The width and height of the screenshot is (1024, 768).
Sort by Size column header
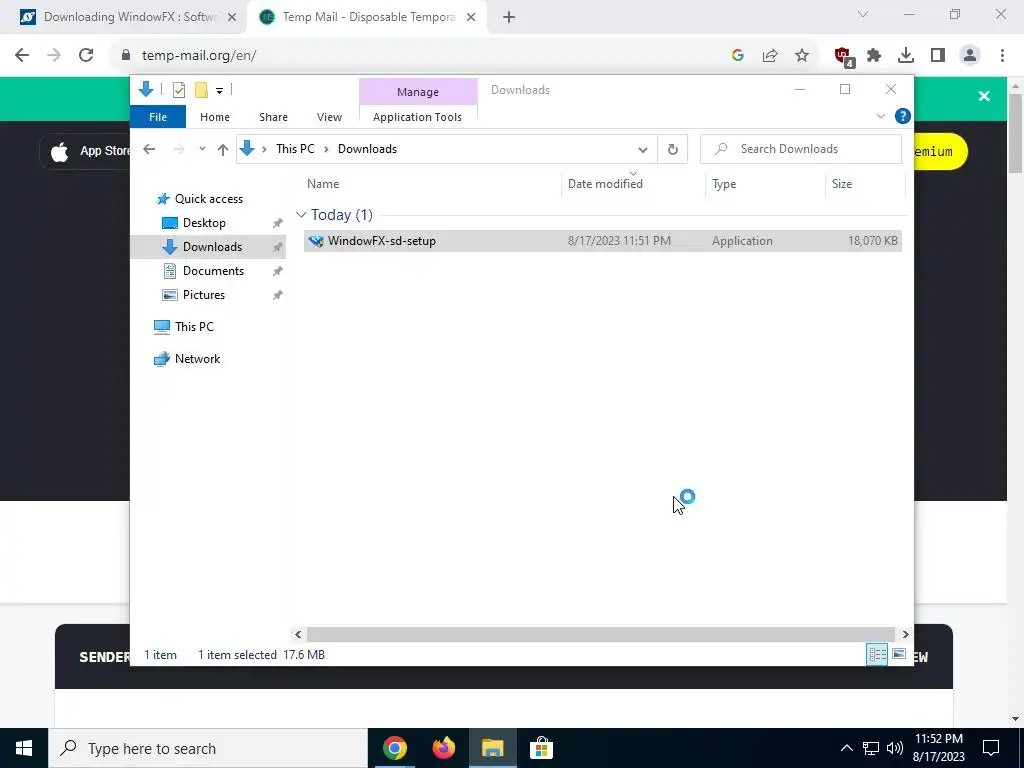(x=865, y=184)
